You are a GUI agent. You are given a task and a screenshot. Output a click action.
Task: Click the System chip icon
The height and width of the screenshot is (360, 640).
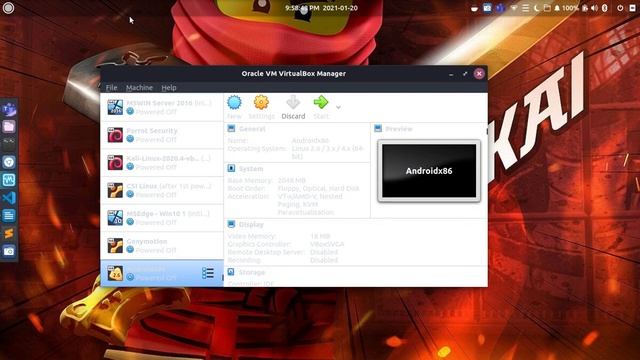point(231,168)
